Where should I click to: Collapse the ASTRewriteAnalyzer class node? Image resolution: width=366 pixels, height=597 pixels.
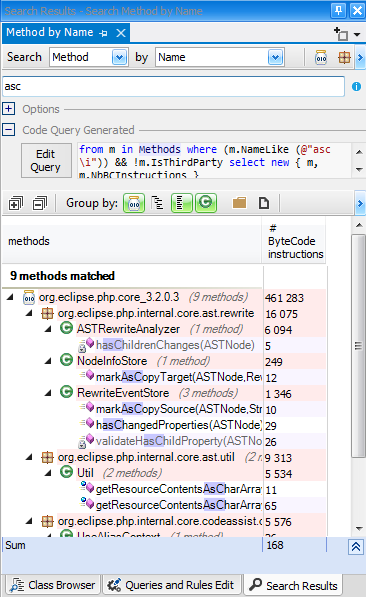click(x=48, y=329)
